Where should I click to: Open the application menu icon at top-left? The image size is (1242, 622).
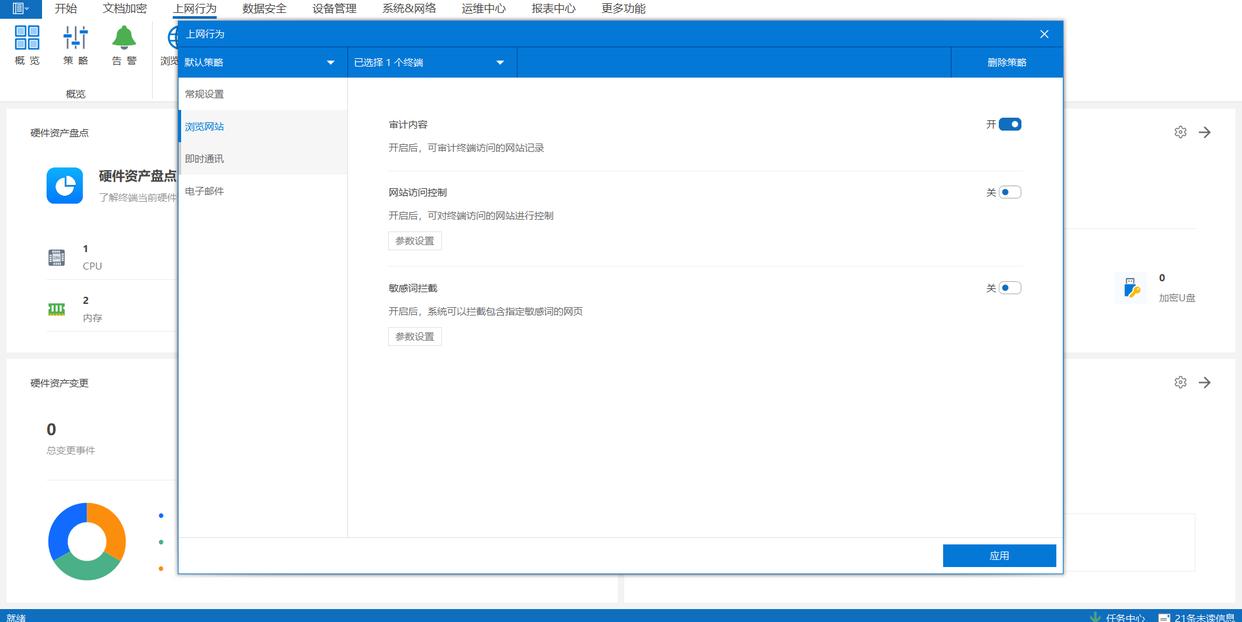pyautogui.click(x=20, y=8)
